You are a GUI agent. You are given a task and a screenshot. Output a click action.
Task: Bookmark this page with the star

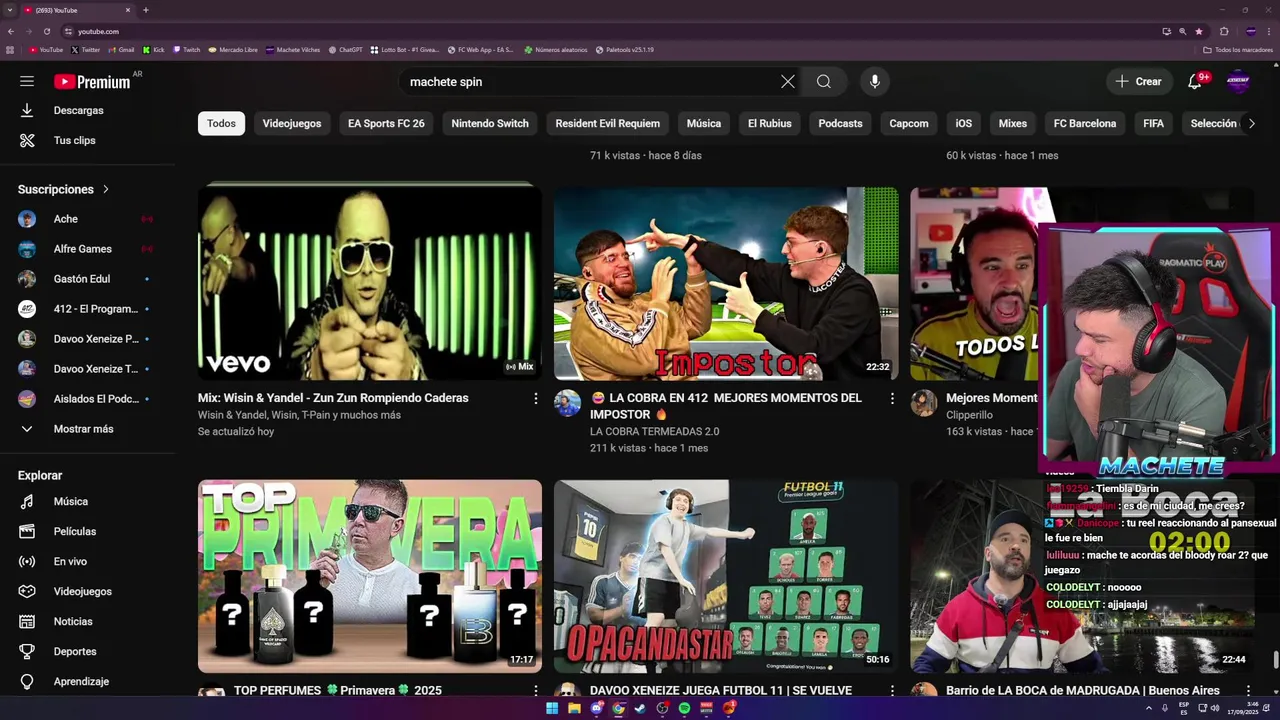click(x=1199, y=31)
